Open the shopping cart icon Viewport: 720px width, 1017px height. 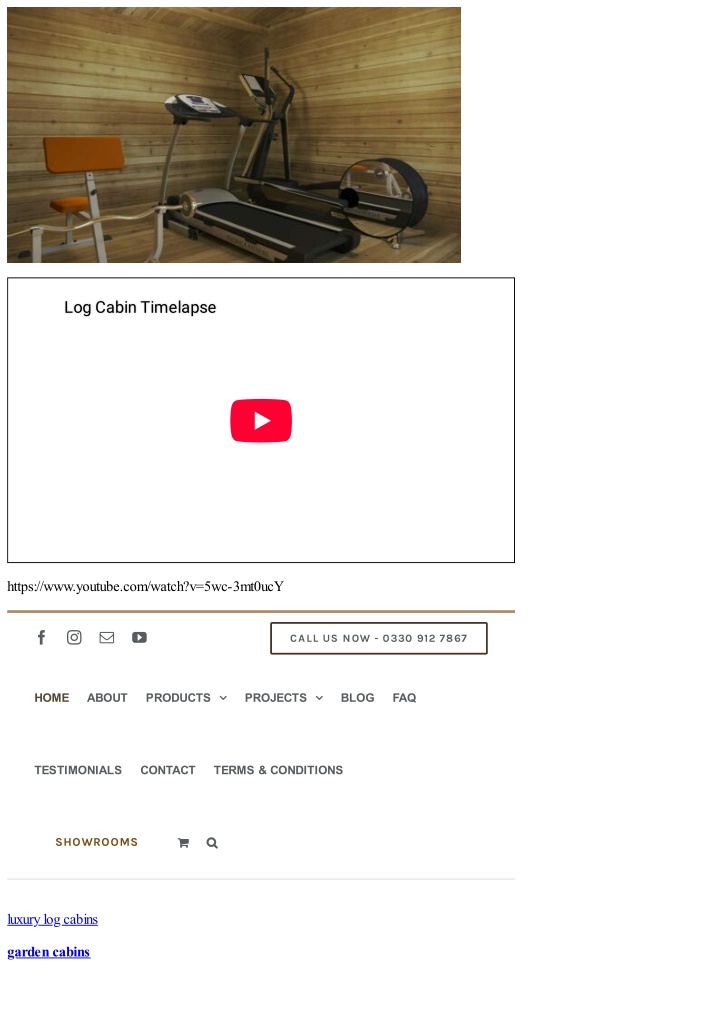pyautogui.click(x=183, y=843)
